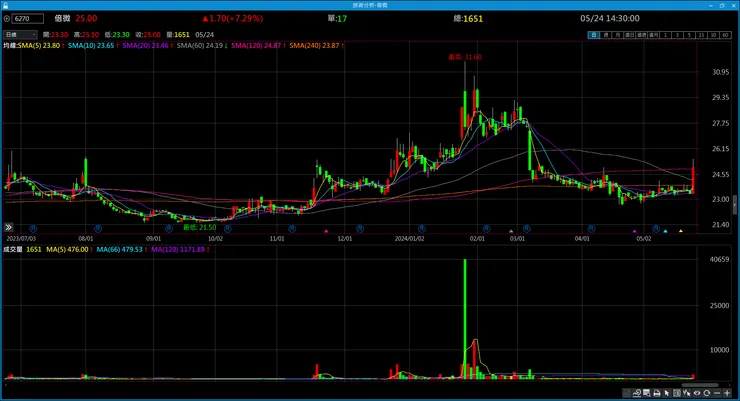Click the volume MA(5) 476.00 label
Screen dimensions: 740x401
(67, 249)
